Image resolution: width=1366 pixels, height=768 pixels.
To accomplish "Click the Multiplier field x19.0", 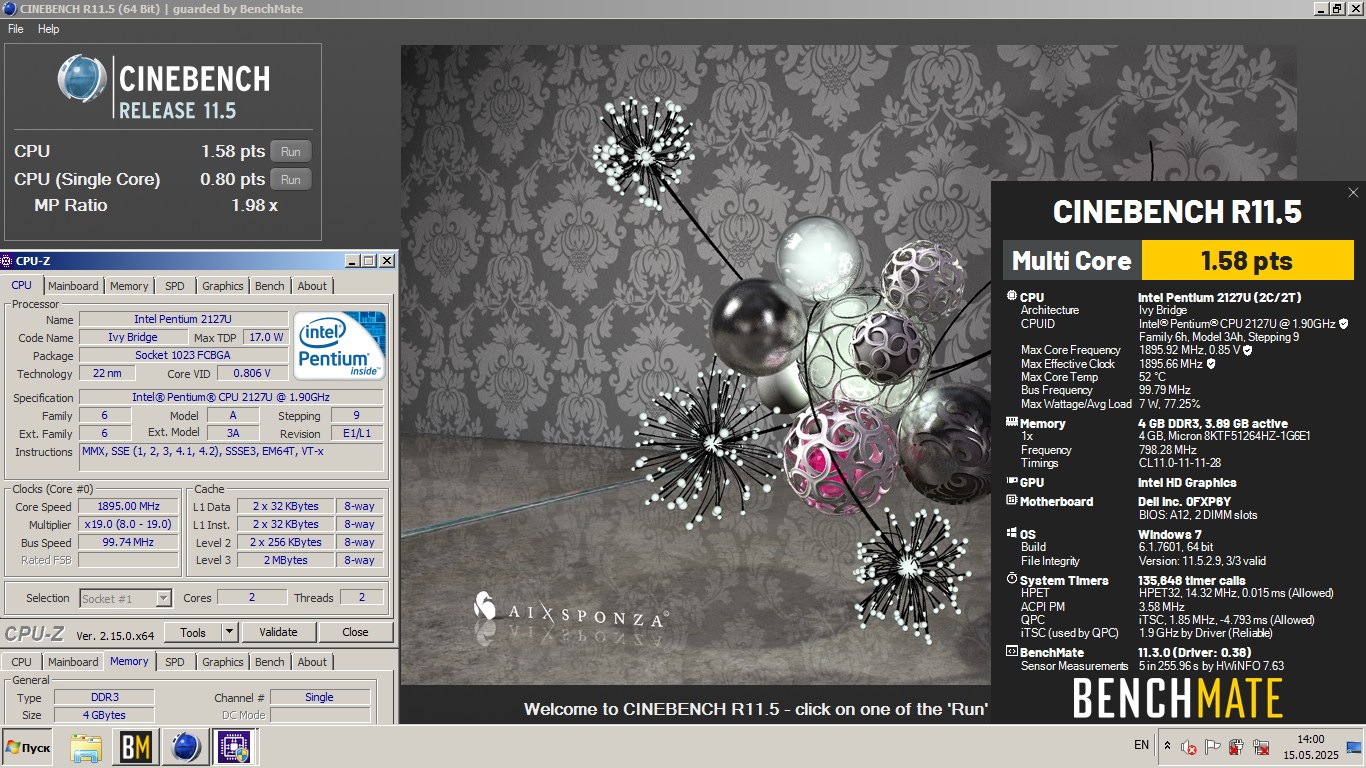I will (x=130, y=524).
